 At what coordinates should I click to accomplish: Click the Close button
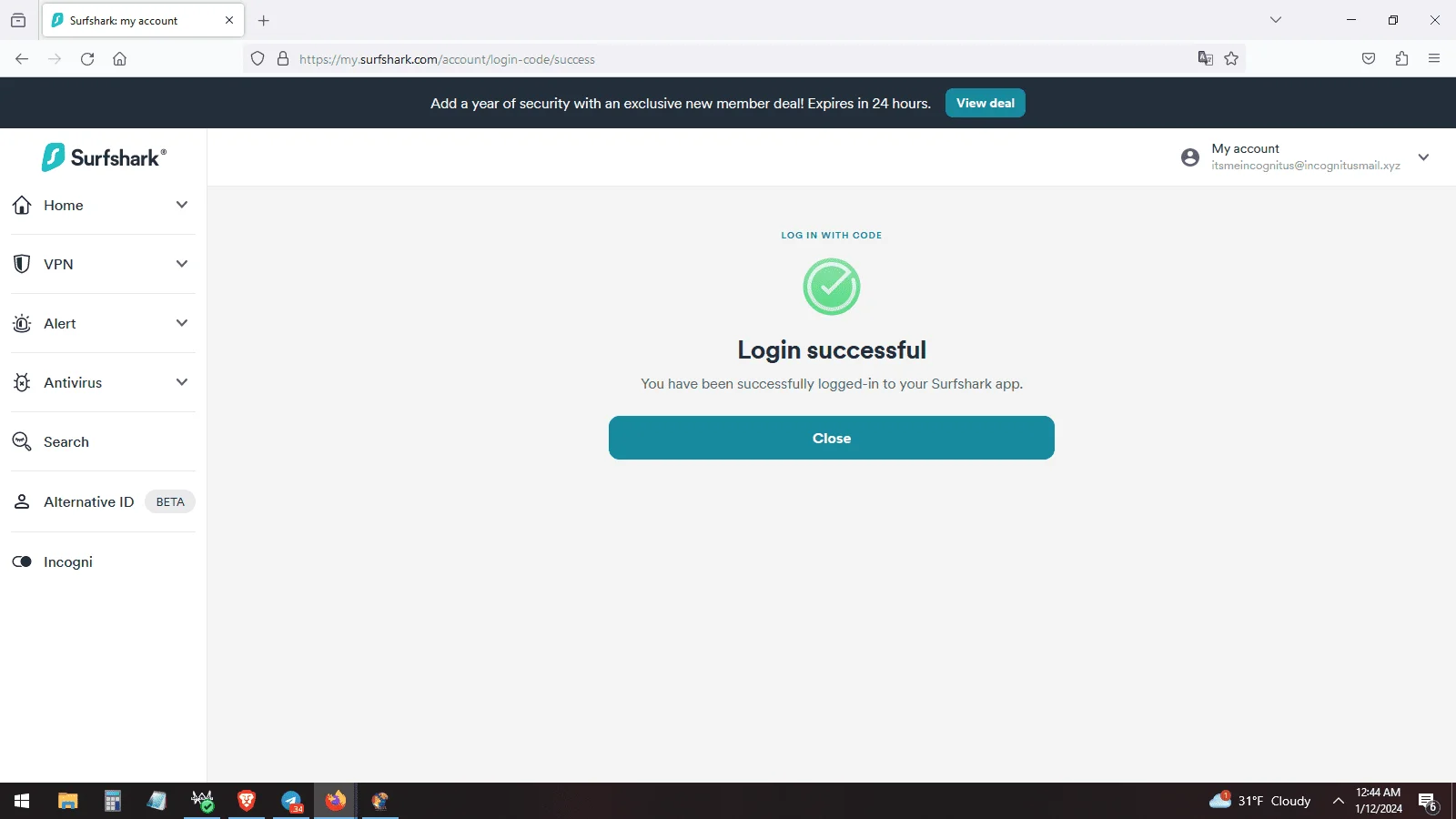[832, 438]
